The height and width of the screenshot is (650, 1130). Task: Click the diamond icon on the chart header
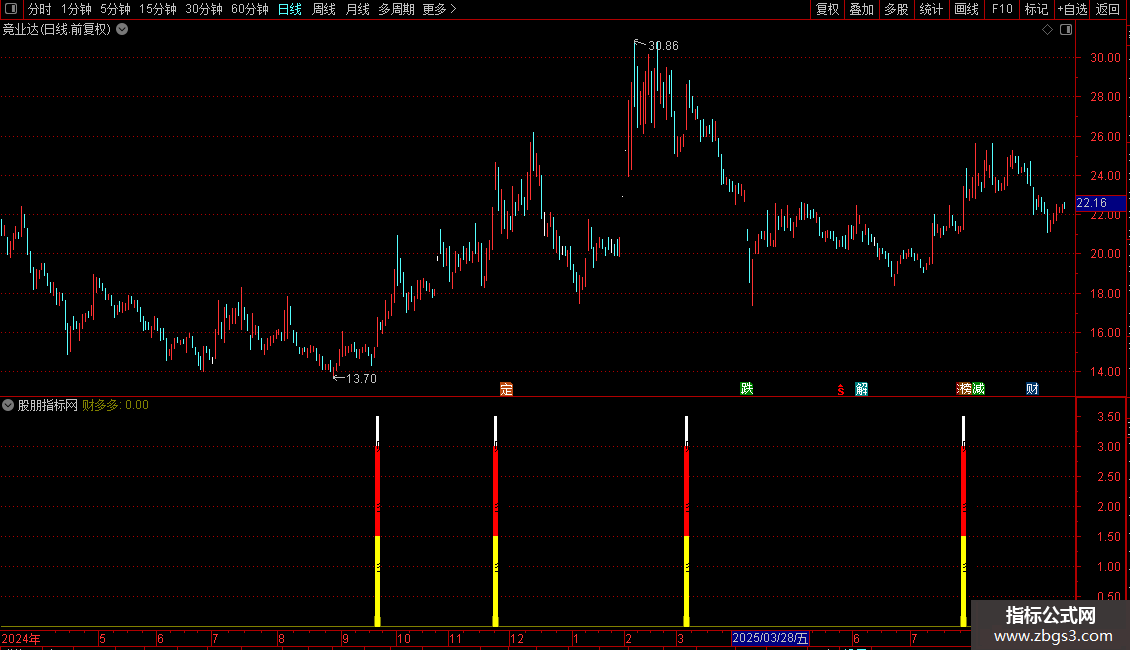tap(1048, 30)
